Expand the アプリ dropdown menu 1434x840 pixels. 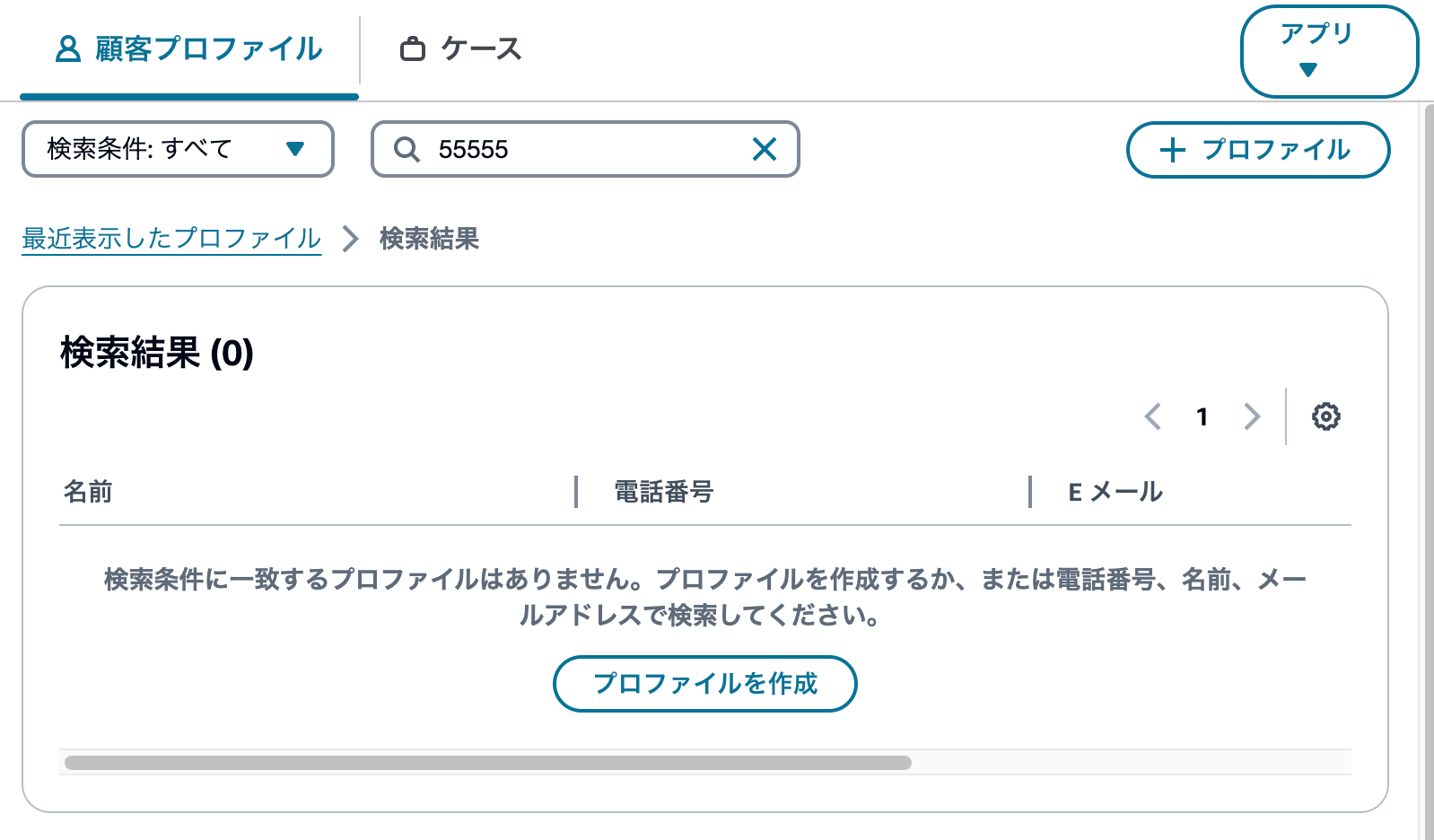1329,51
